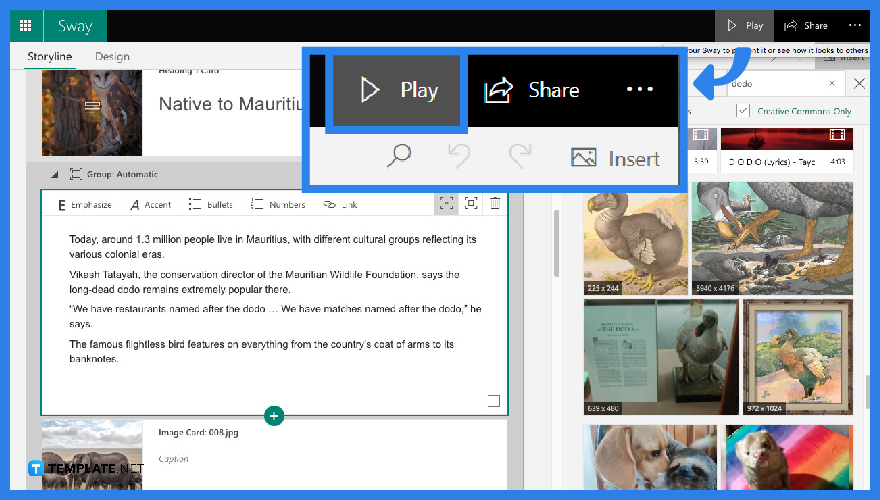
Task: Click paragraph starting 'We have restaurants named'
Action: 275,316
